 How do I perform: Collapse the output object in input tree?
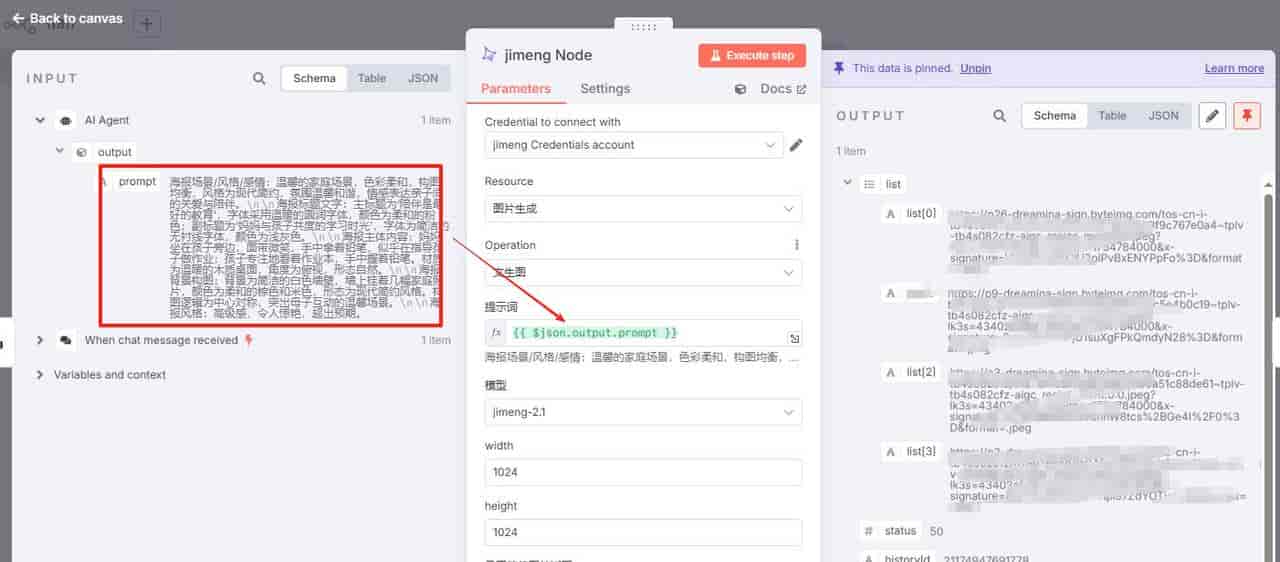point(60,152)
